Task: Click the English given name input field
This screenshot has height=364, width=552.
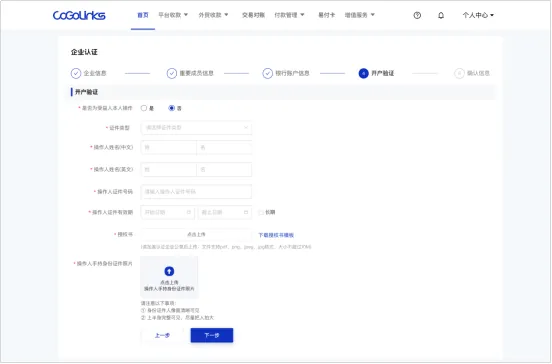Action: point(224,169)
